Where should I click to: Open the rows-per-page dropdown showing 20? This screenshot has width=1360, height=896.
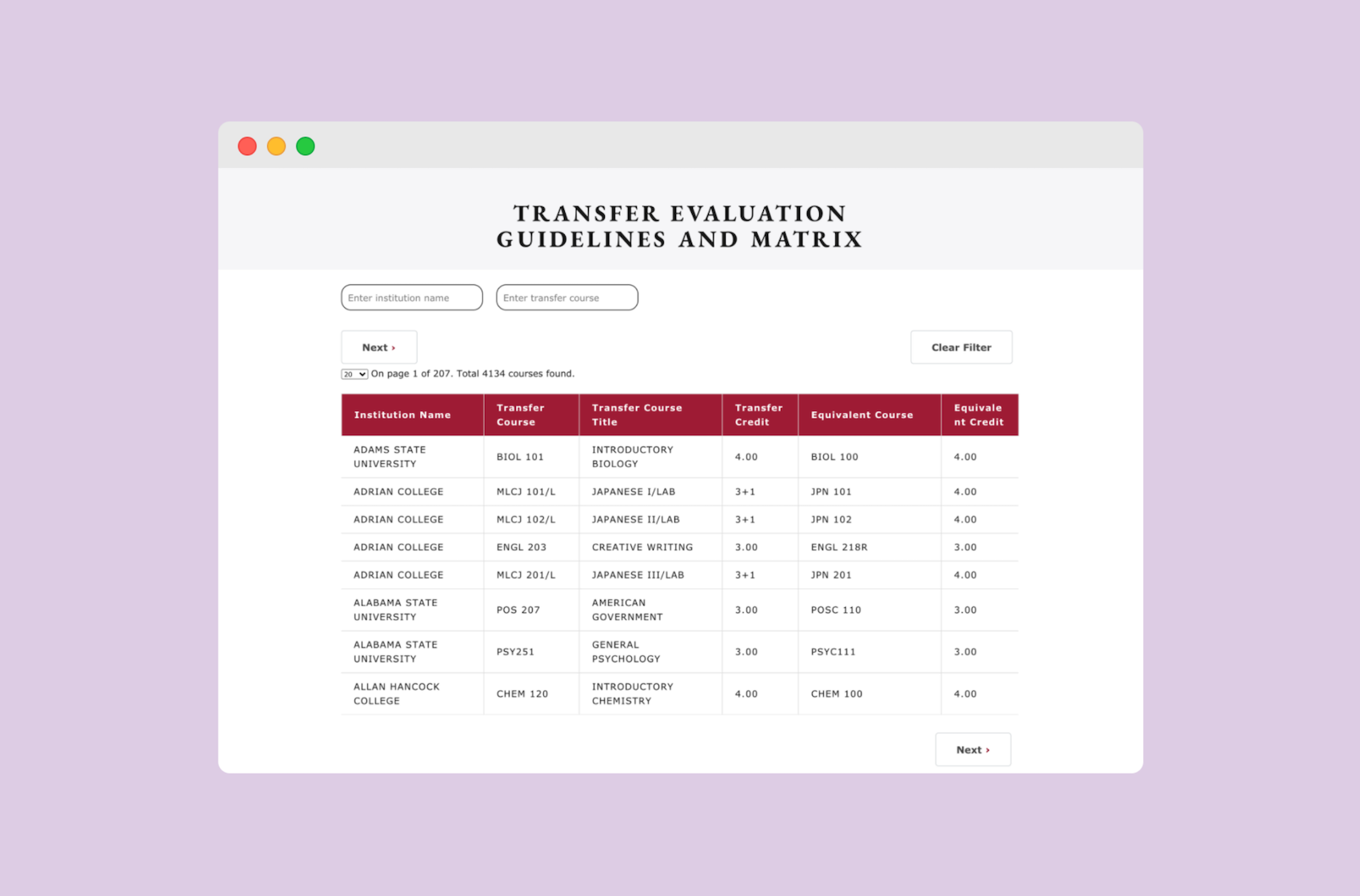pyautogui.click(x=354, y=374)
